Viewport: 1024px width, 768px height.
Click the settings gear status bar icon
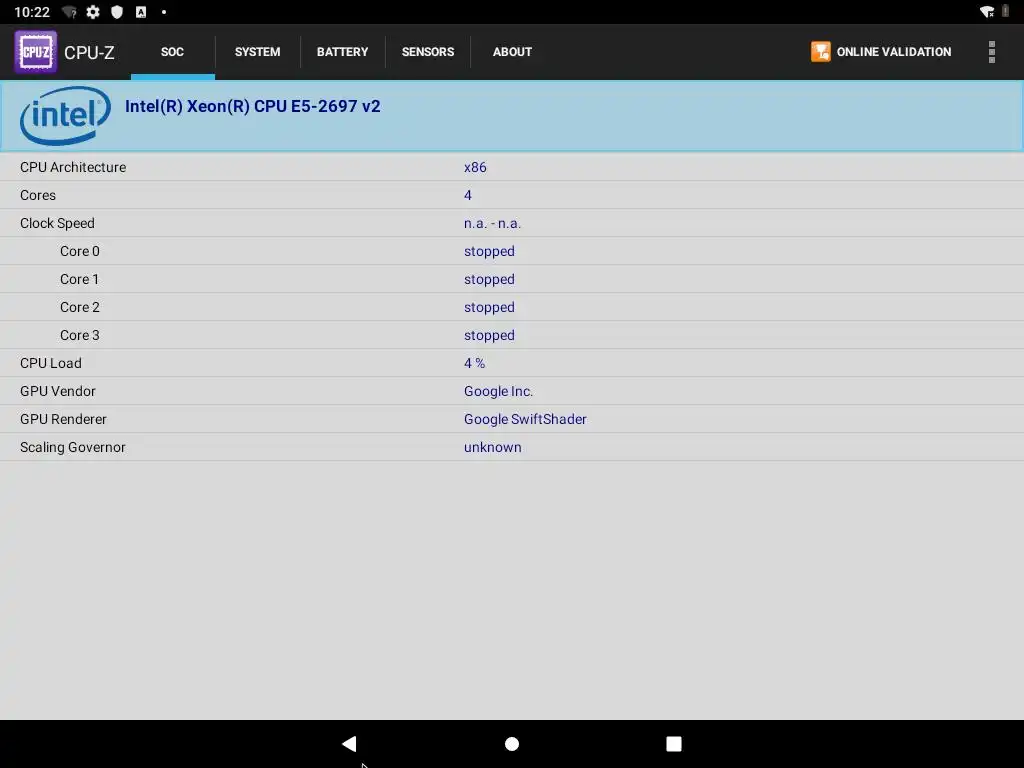pyautogui.click(x=93, y=12)
